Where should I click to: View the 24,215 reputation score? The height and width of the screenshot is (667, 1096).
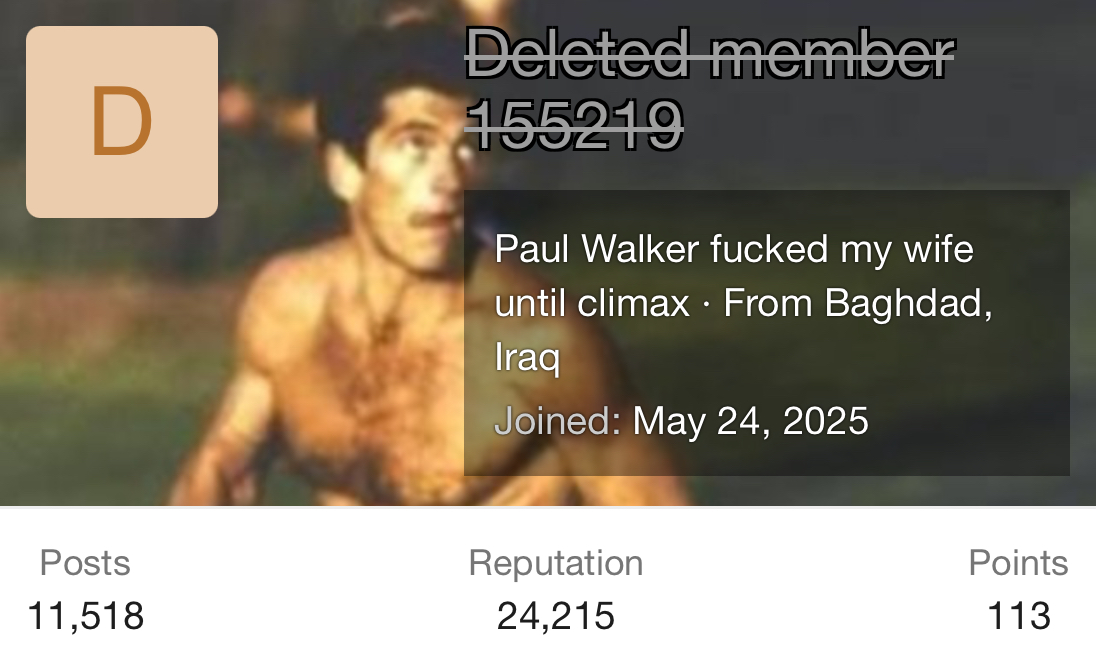[556, 616]
